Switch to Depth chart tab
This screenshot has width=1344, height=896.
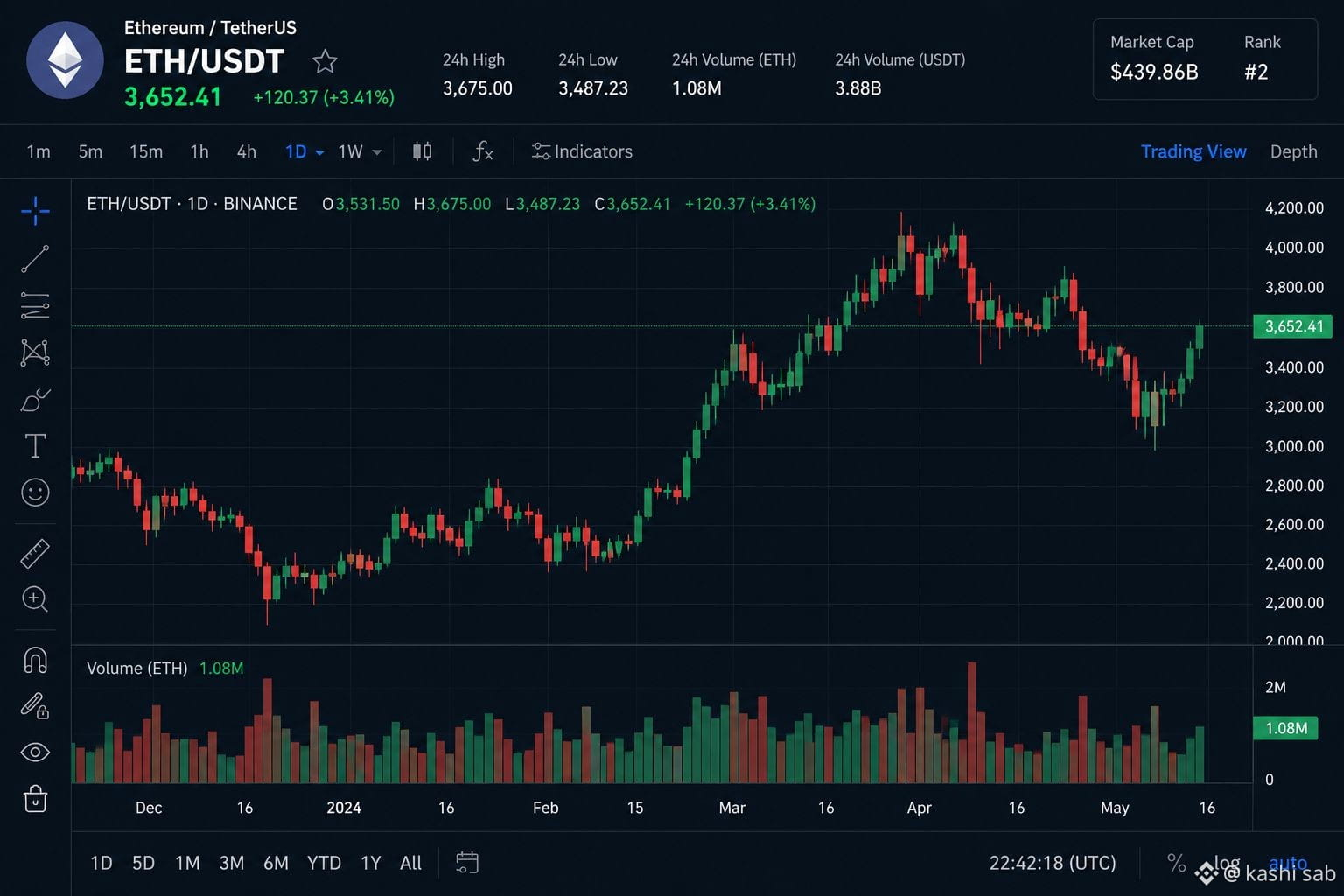[1293, 151]
